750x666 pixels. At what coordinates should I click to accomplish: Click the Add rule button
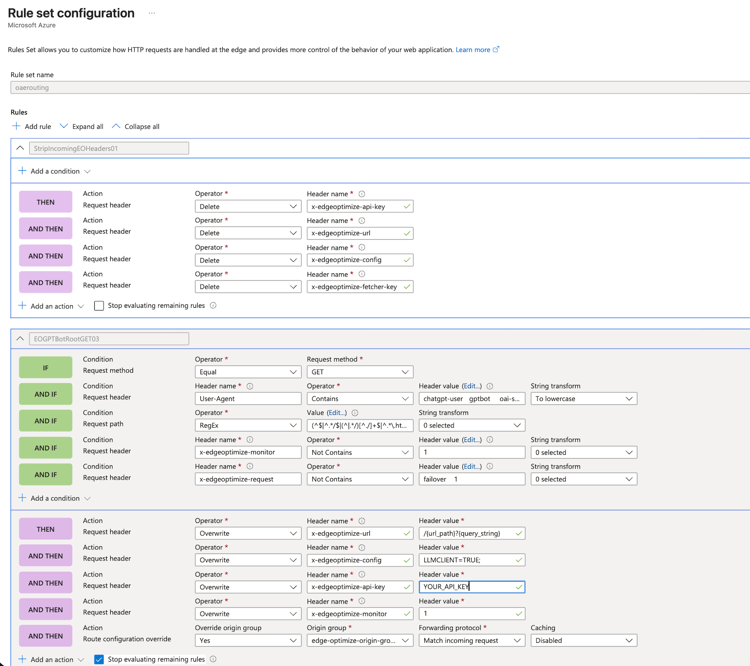click(x=32, y=126)
